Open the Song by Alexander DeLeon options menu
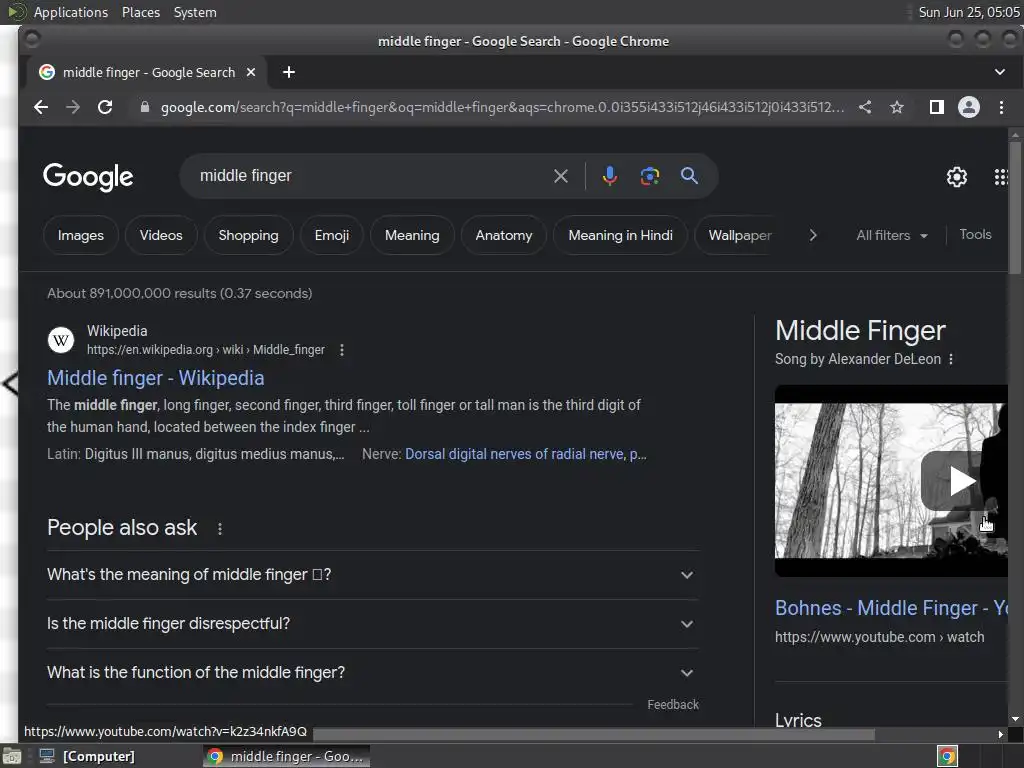 click(951, 359)
